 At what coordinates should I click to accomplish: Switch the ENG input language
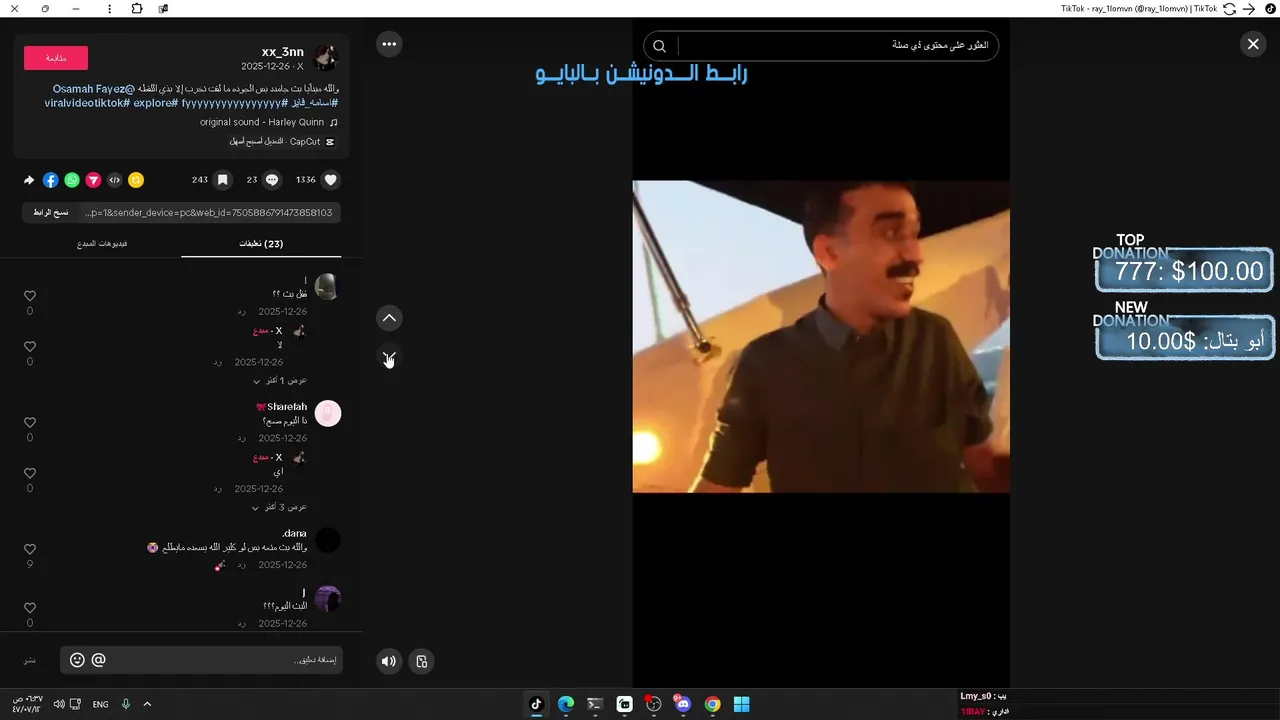[x=100, y=705]
